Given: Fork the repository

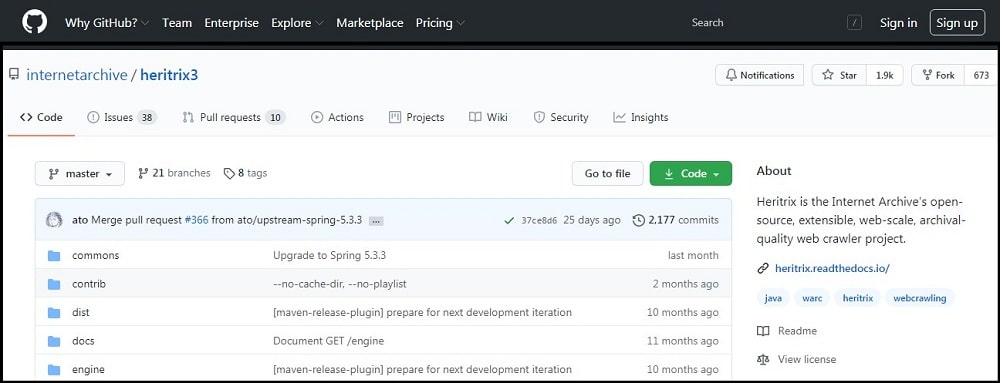Looking at the screenshot, I should (938, 75).
